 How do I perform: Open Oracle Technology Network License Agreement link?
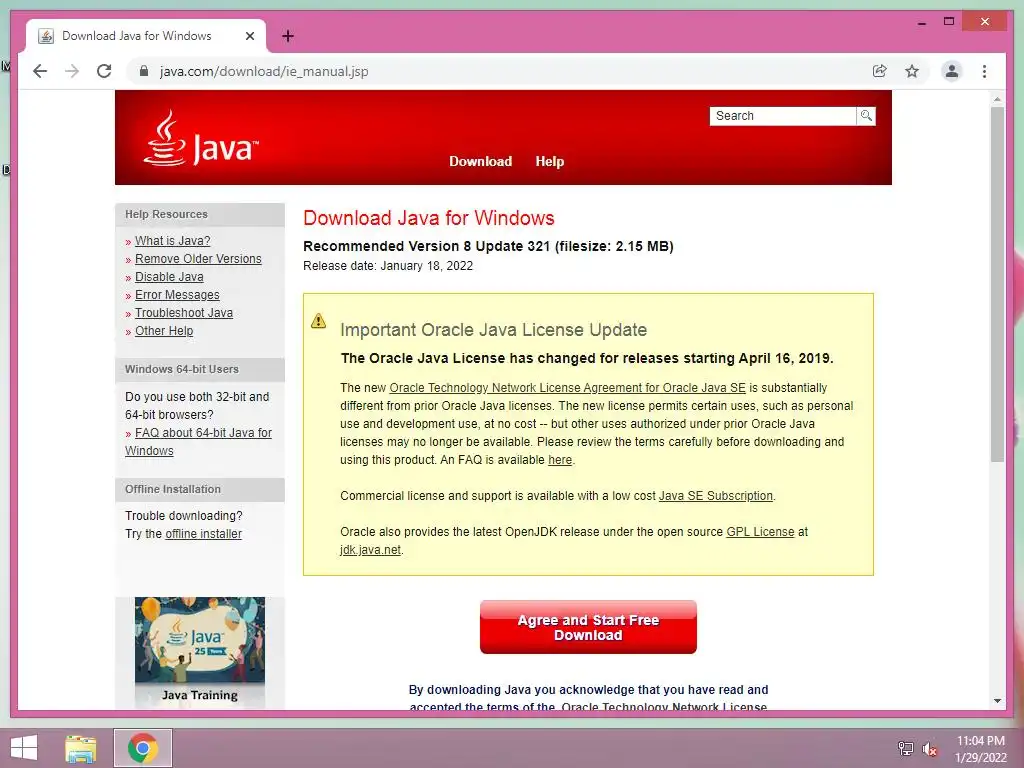[x=568, y=387]
